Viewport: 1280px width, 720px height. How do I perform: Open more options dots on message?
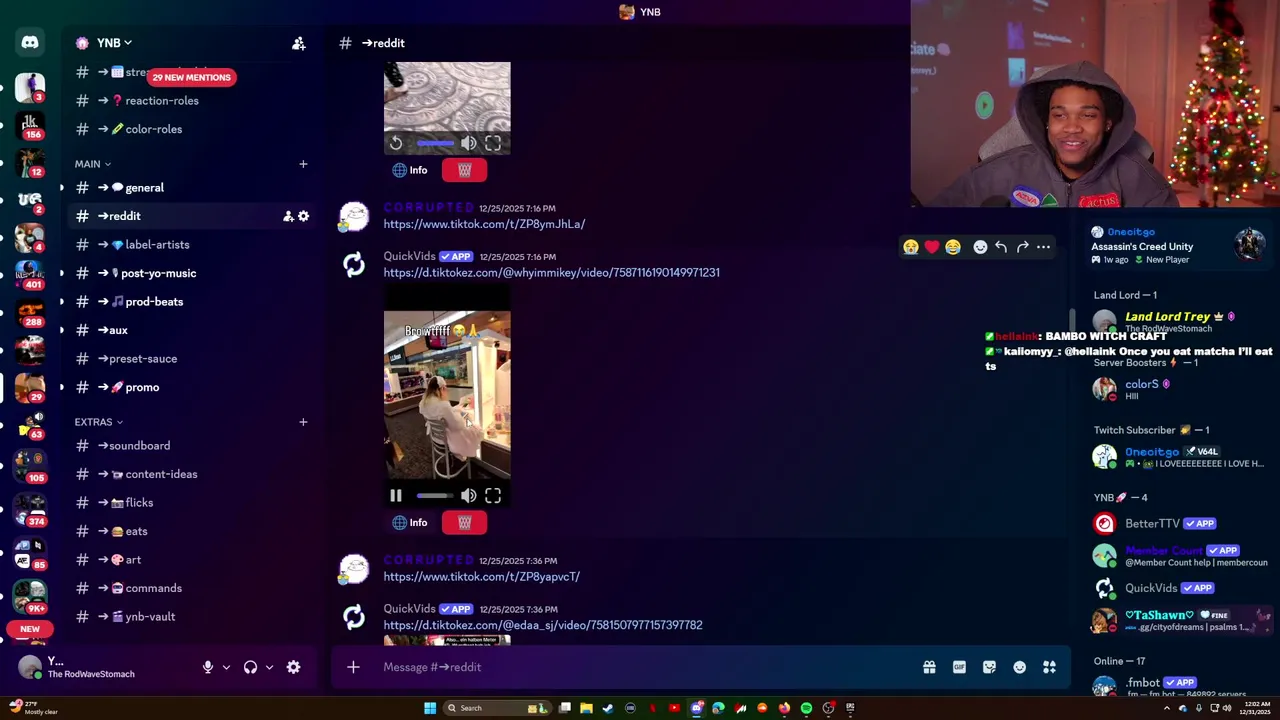pyautogui.click(x=1043, y=247)
